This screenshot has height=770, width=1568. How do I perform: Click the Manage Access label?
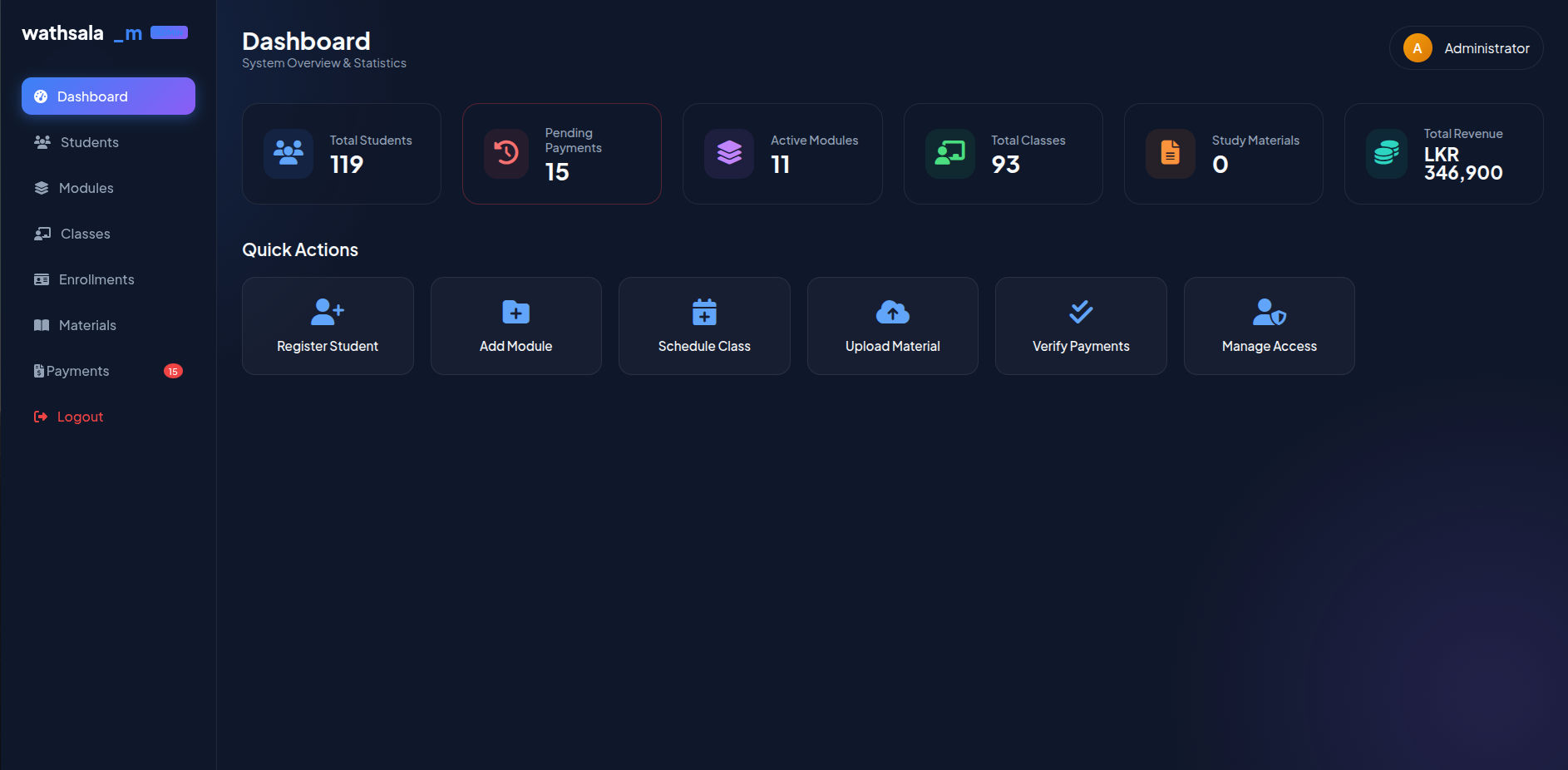click(x=1270, y=346)
